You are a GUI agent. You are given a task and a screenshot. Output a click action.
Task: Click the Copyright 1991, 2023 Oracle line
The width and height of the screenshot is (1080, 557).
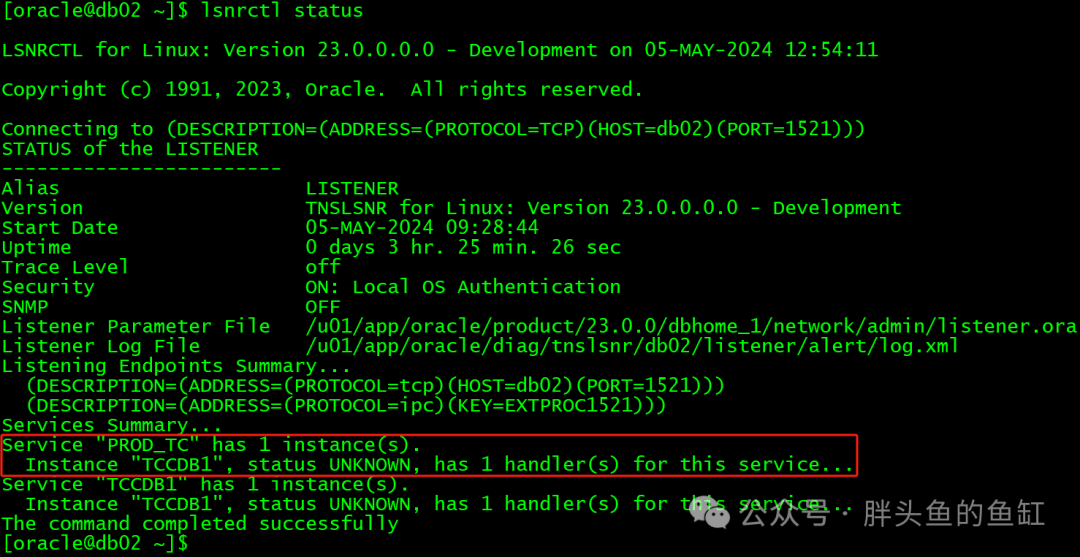tap(322, 90)
